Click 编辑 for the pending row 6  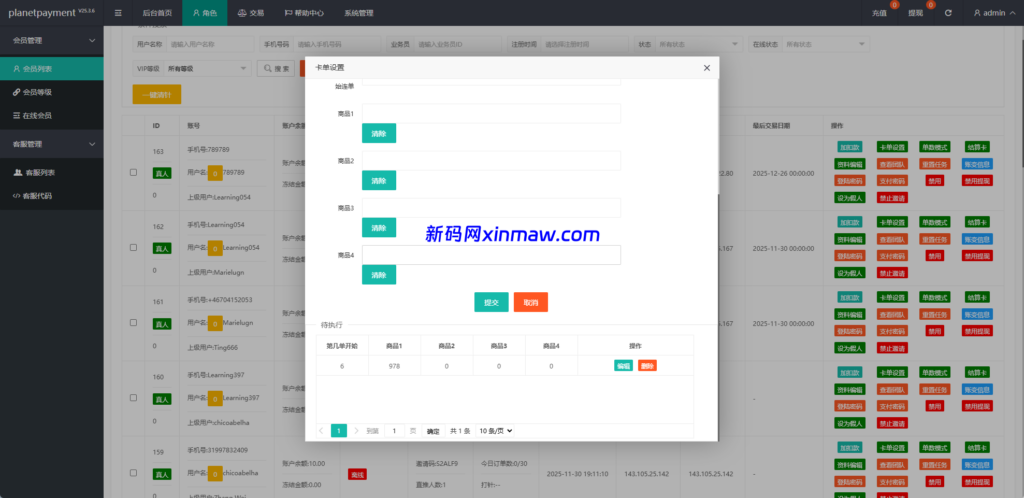pyautogui.click(x=623, y=366)
